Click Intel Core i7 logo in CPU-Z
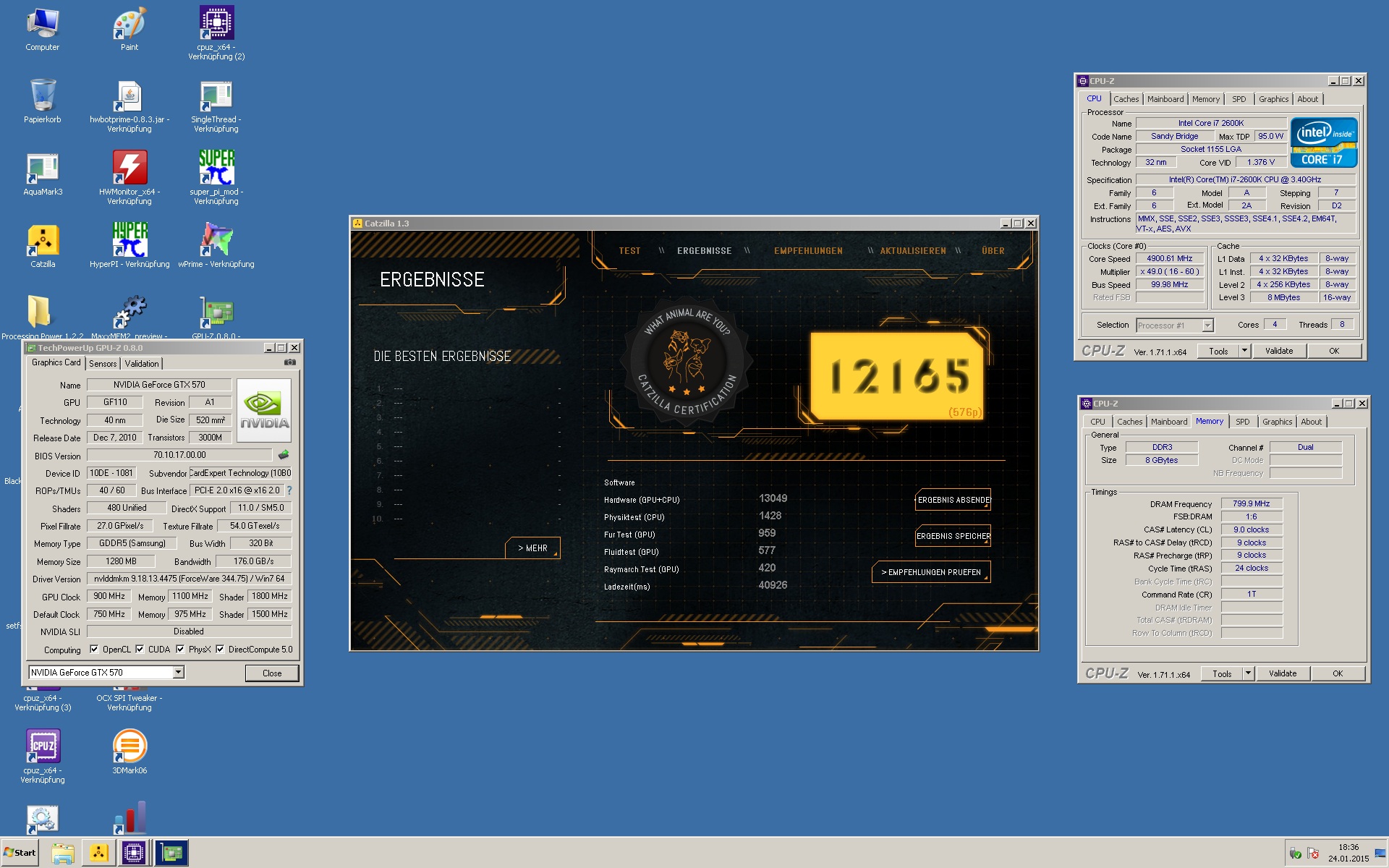1389x868 pixels. point(1324,142)
